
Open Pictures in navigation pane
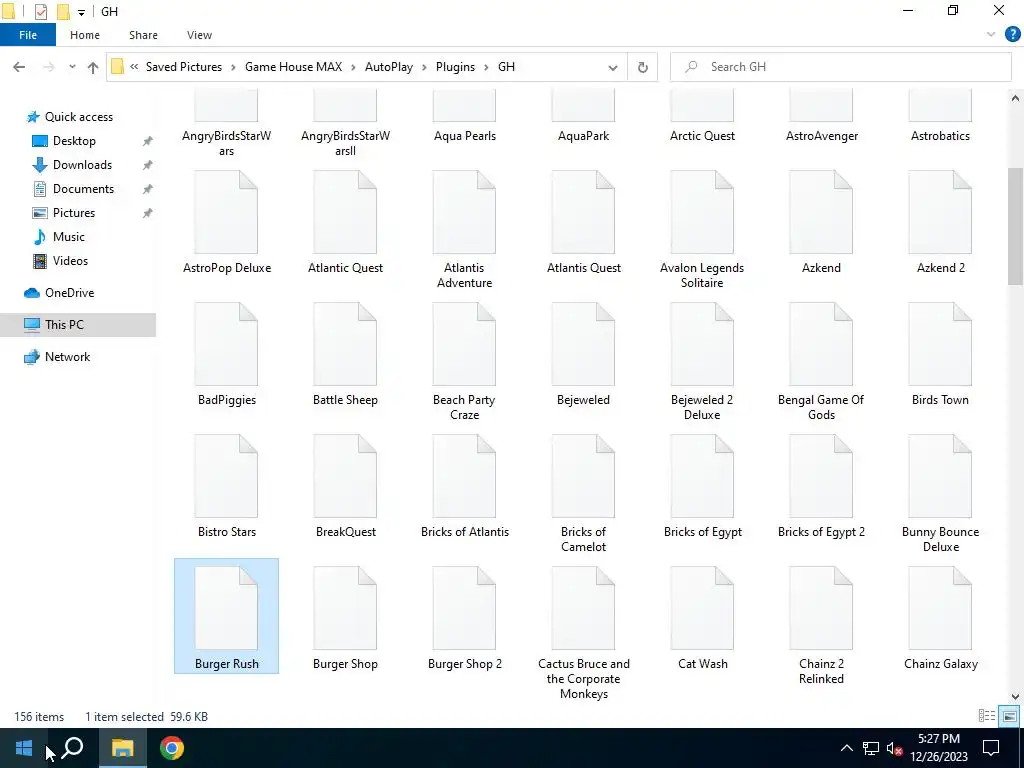[x=74, y=213]
